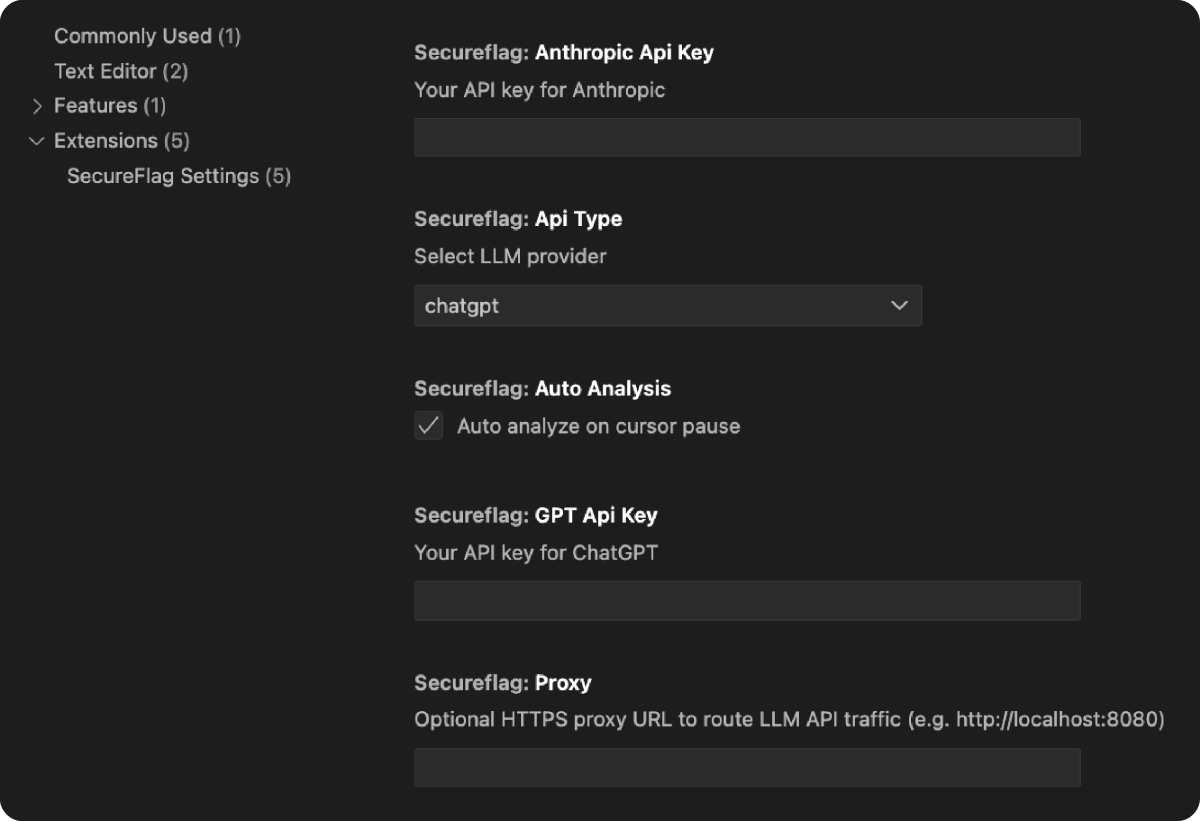Click the chatgpt dropdown arrow icon
The height and width of the screenshot is (821, 1200).
tap(899, 305)
